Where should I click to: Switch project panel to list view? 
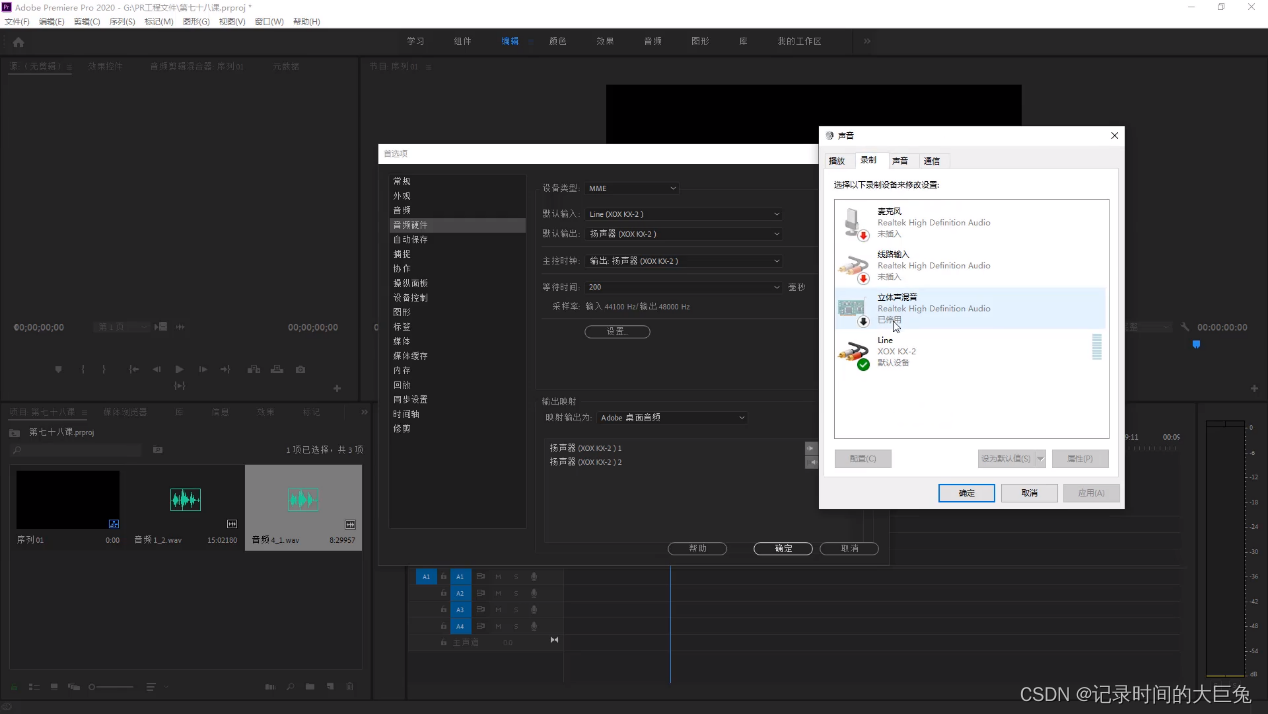coord(34,687)
